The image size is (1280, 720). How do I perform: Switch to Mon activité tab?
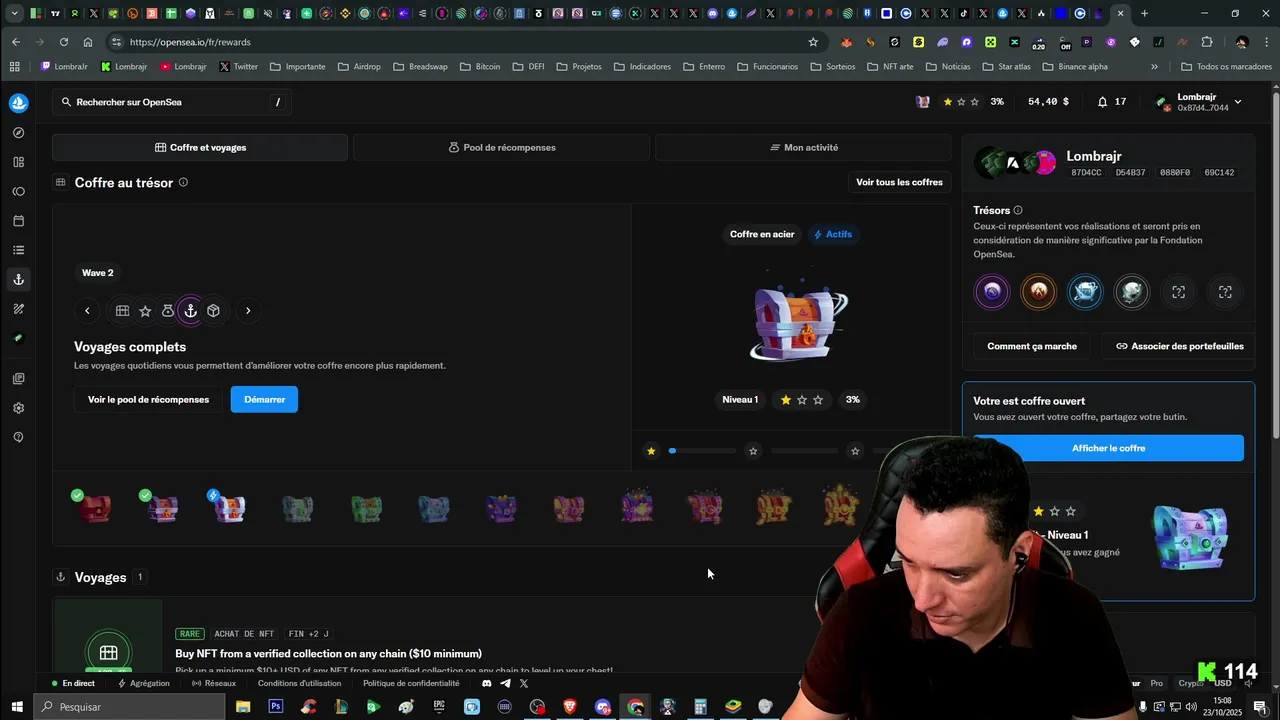point(803,147)
